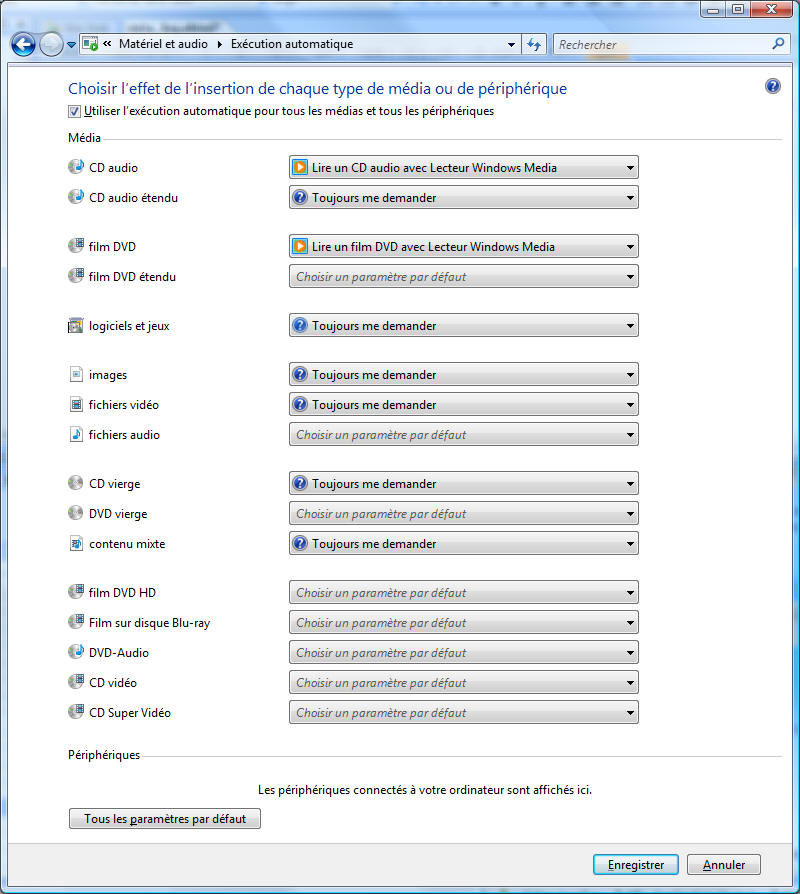Open help via the question mark icon
Image resolution: width=800 pixels, height=894 pixels.
(x=772, y=86)
